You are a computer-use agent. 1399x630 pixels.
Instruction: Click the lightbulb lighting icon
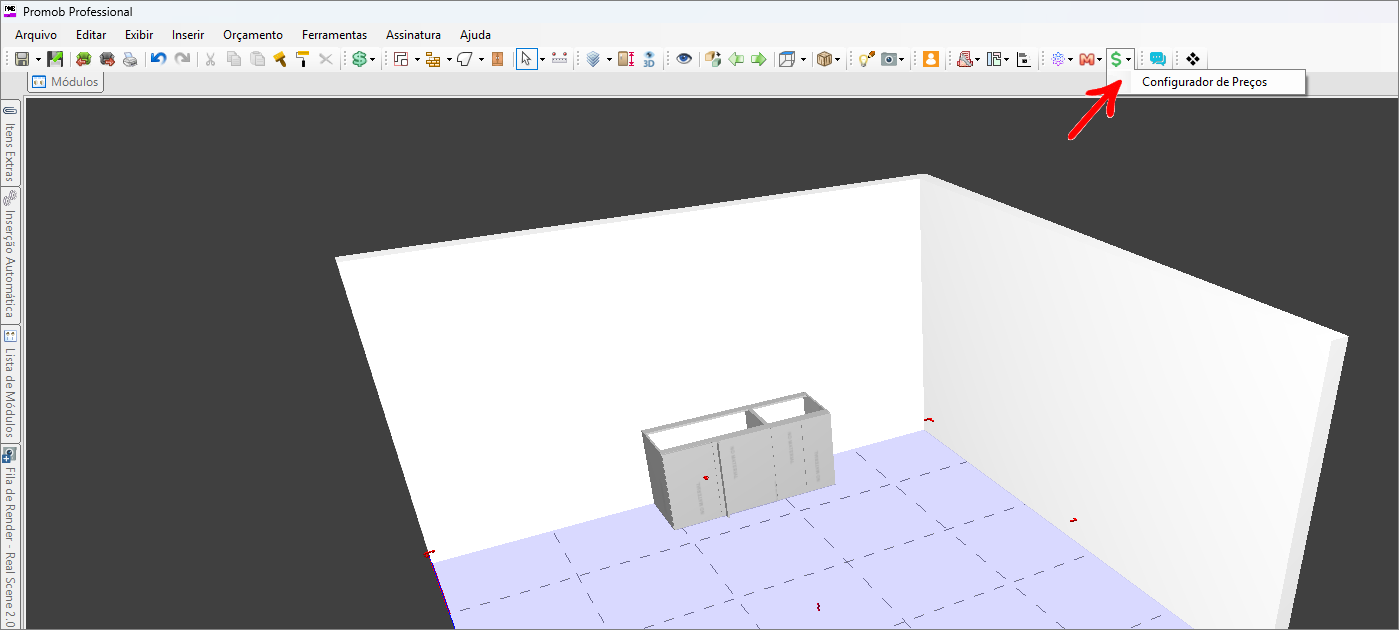click(x=866, y=59)
